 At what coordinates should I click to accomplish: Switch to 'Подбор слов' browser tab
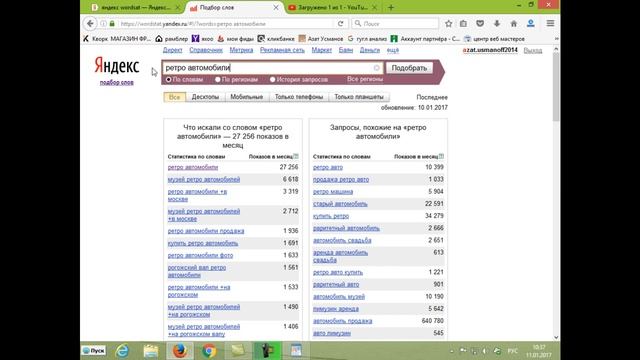(234, 7)
